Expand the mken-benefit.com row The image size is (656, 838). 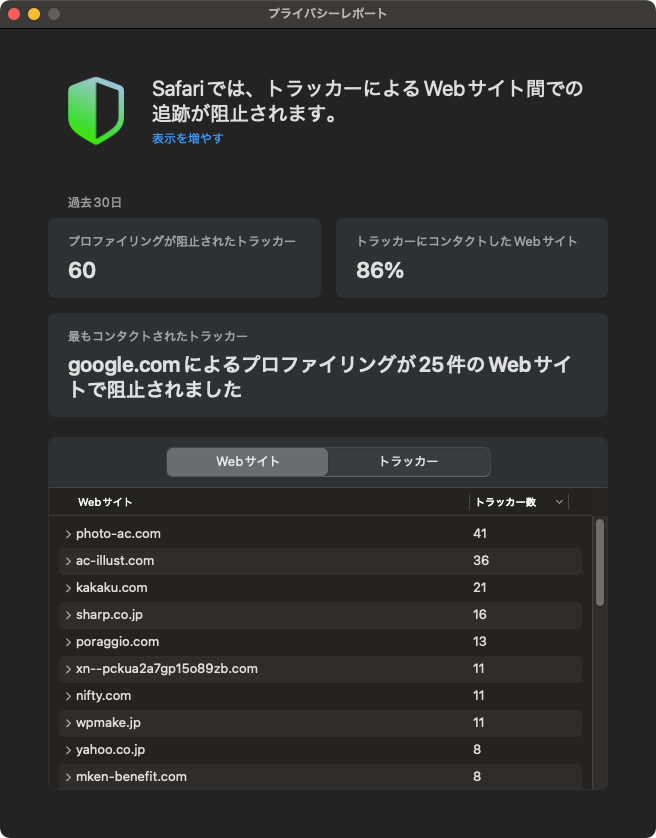[68, 777]
